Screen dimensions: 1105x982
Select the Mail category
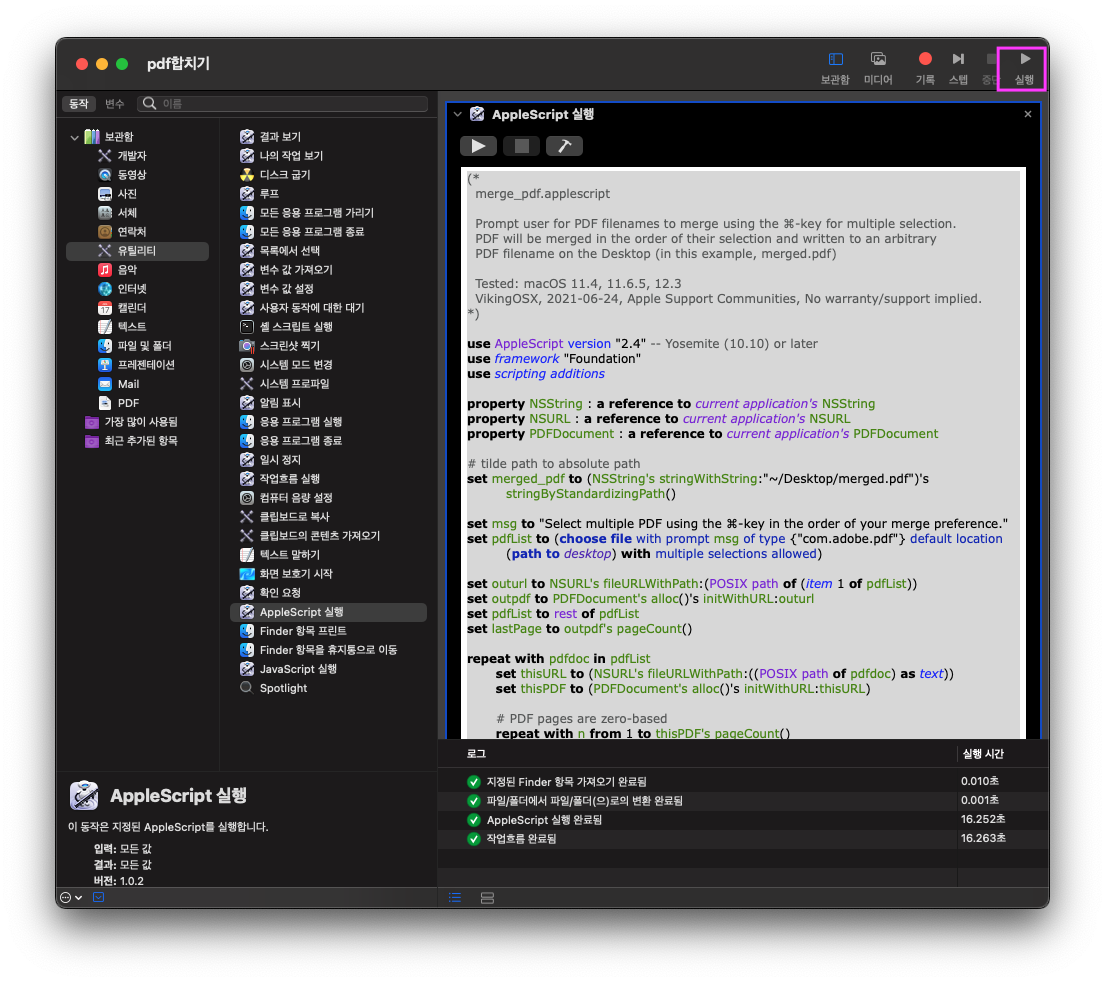(128, 384)
